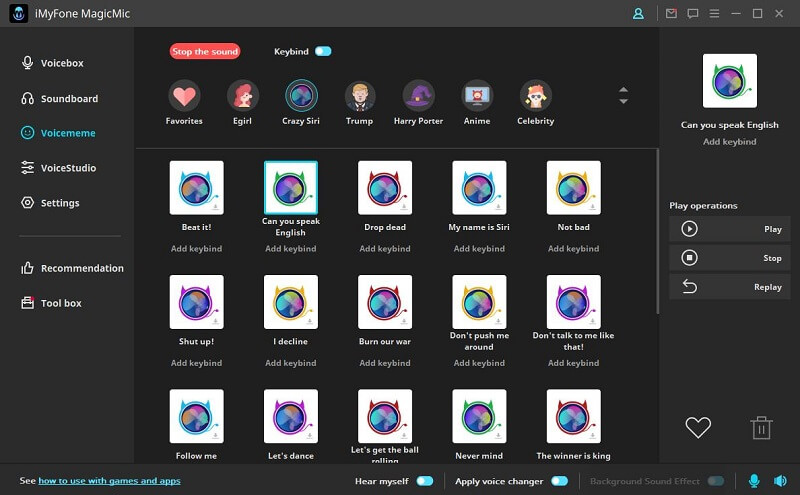Viewport: 800px width, 495px height.
Task: Play the Drop dead voice meme
Action: tap(385, 187)
